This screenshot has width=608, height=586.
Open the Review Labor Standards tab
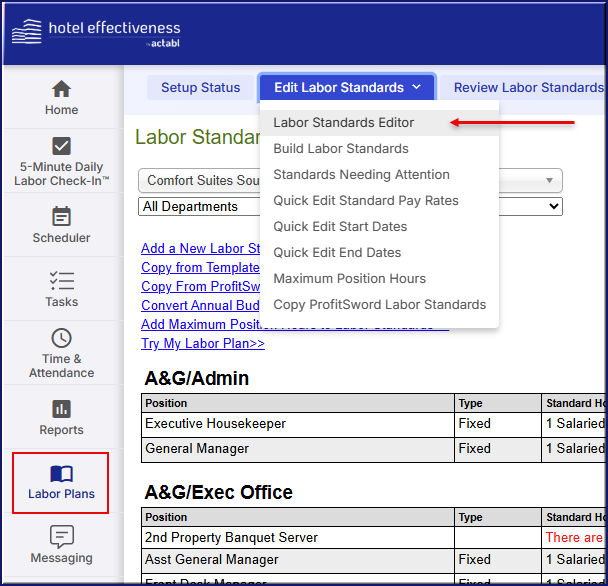pos(527,88)
